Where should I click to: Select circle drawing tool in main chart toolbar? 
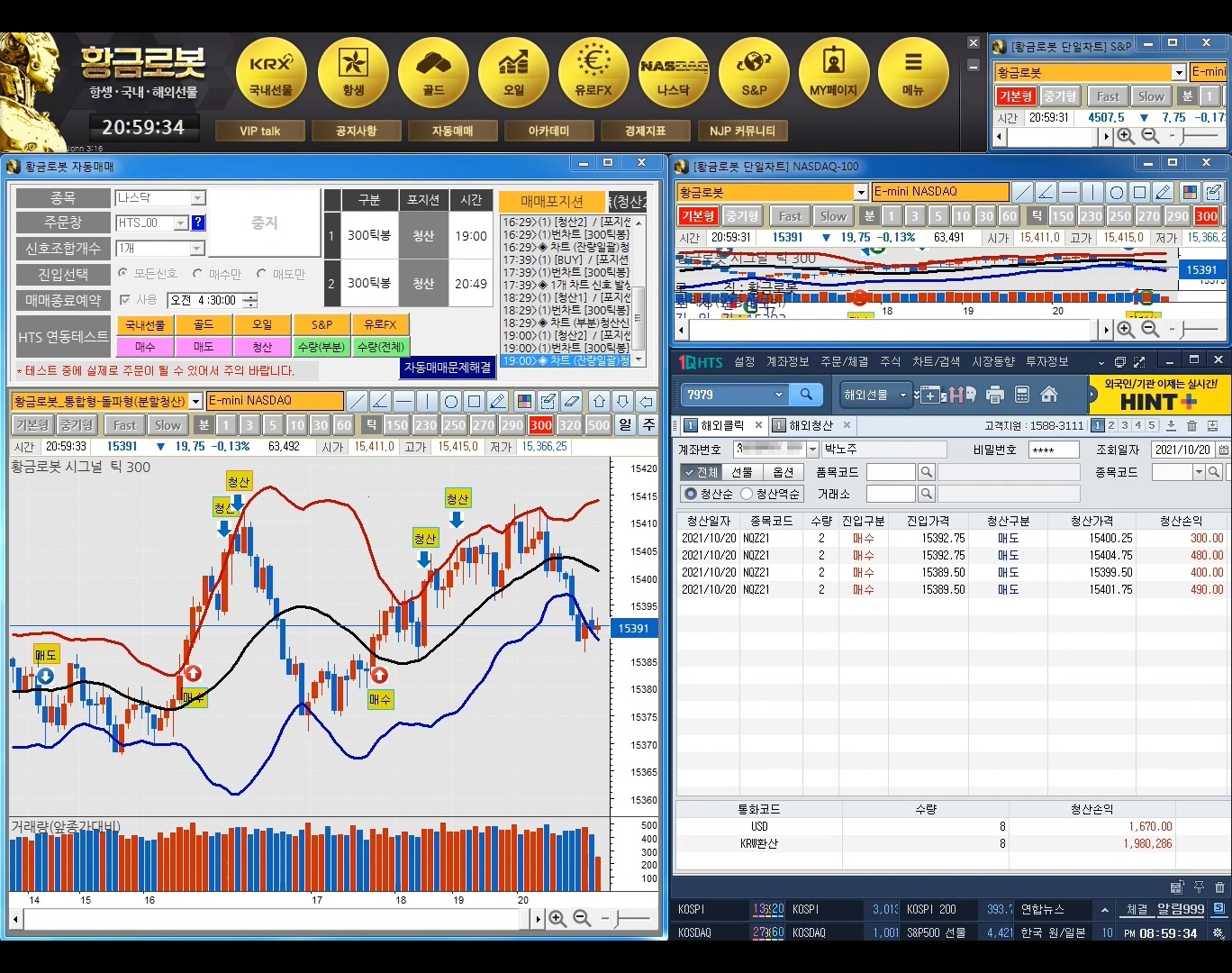coord(450,401)
